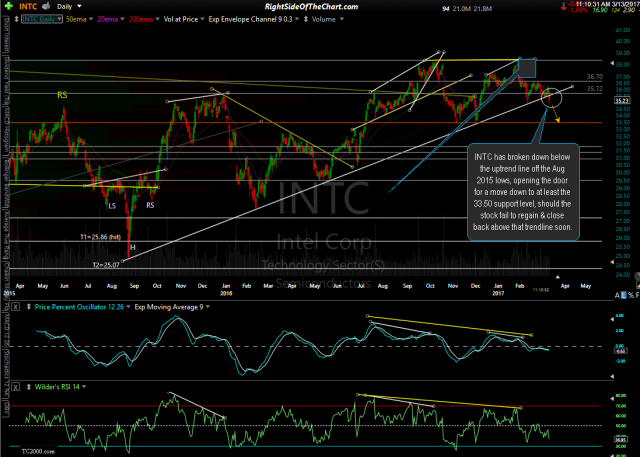This screenshot has width=640, height=457.
Task: Click the yellow RS chart label
Action: [x=62, y=95]
